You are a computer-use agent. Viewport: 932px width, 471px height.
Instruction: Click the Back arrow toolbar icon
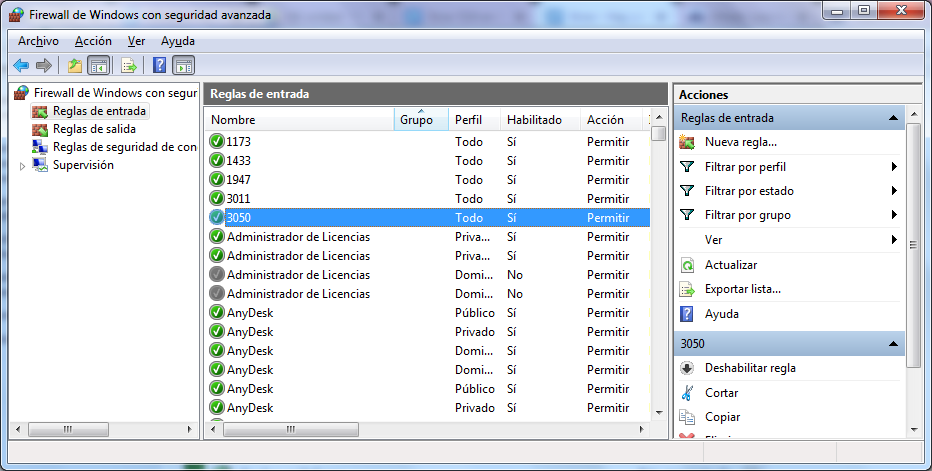pos(21,65)
